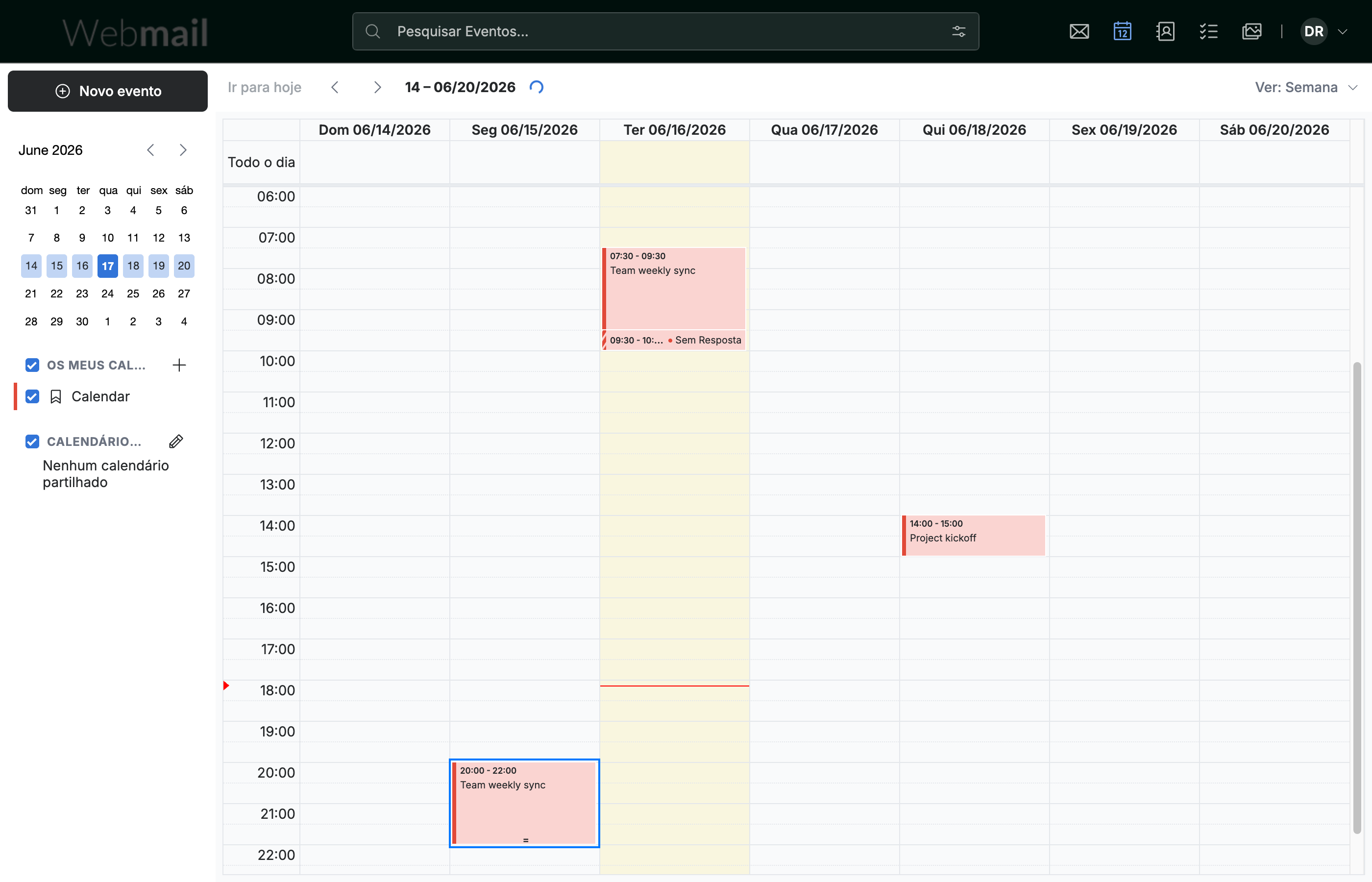This screenshot has width=1372, height=882.
Task: Select day 10 in mini calendar
Action: point(108,238)
